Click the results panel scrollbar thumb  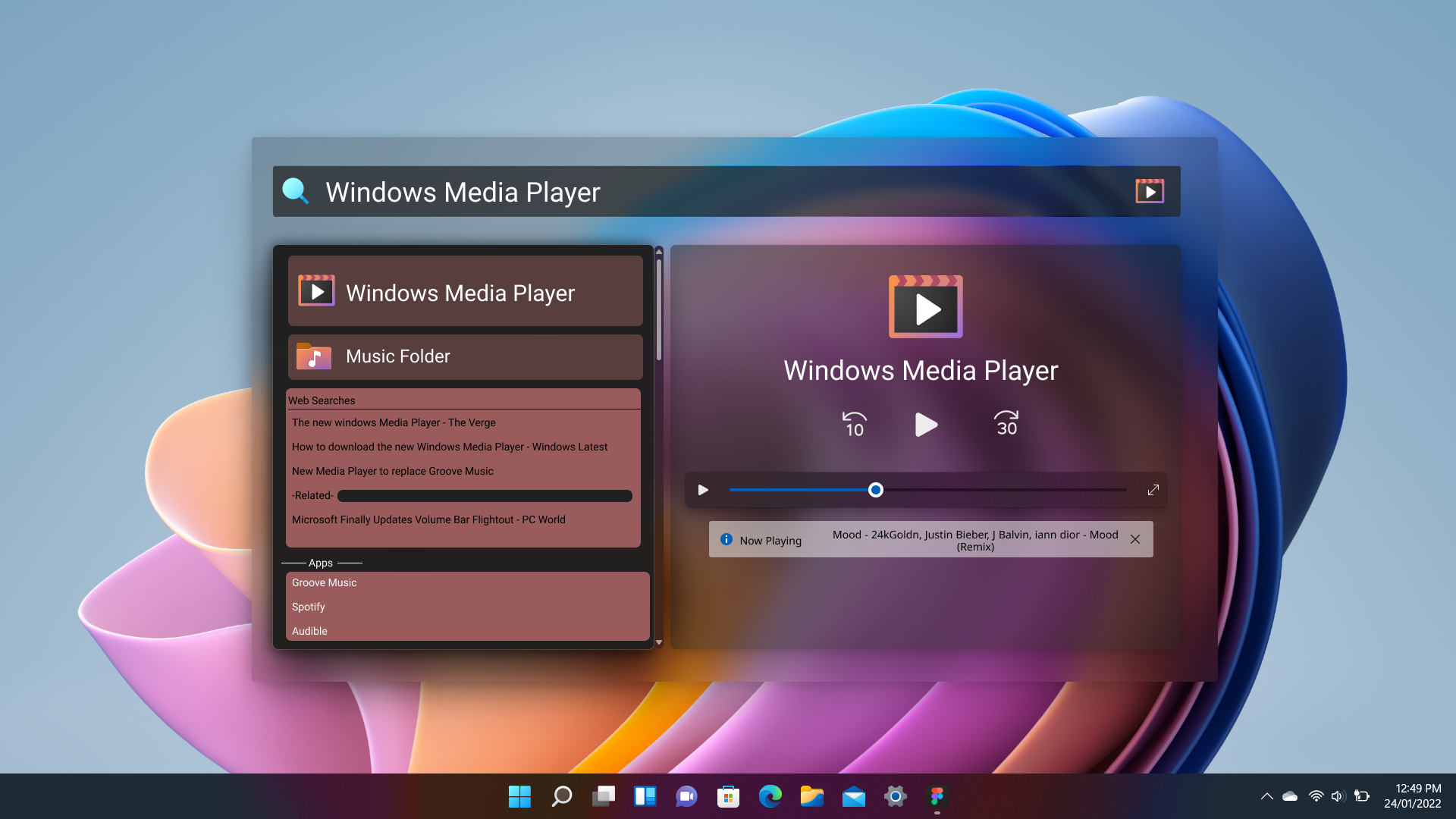coord(659,309)
